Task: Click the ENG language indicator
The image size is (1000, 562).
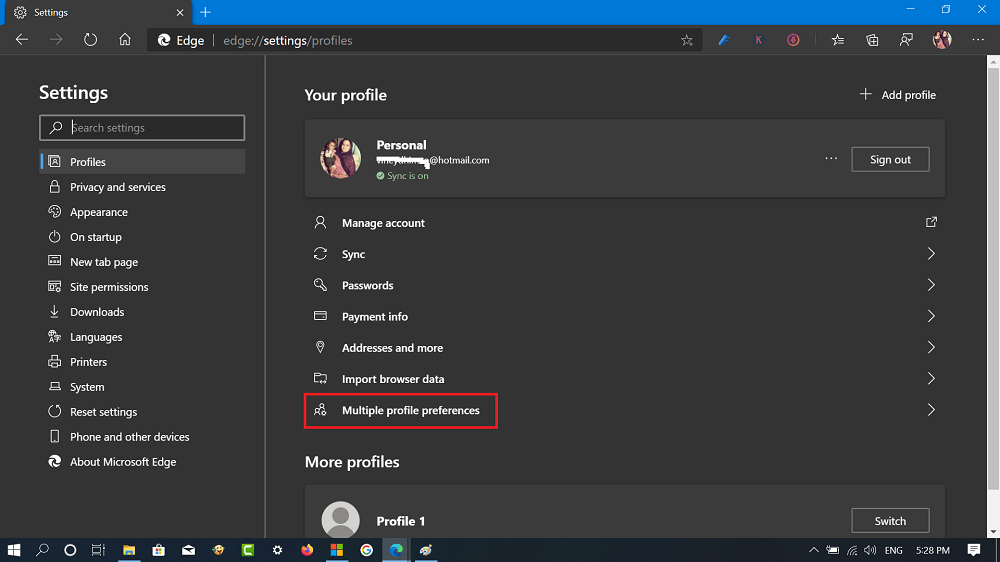Action: click(x=893, y=550)
